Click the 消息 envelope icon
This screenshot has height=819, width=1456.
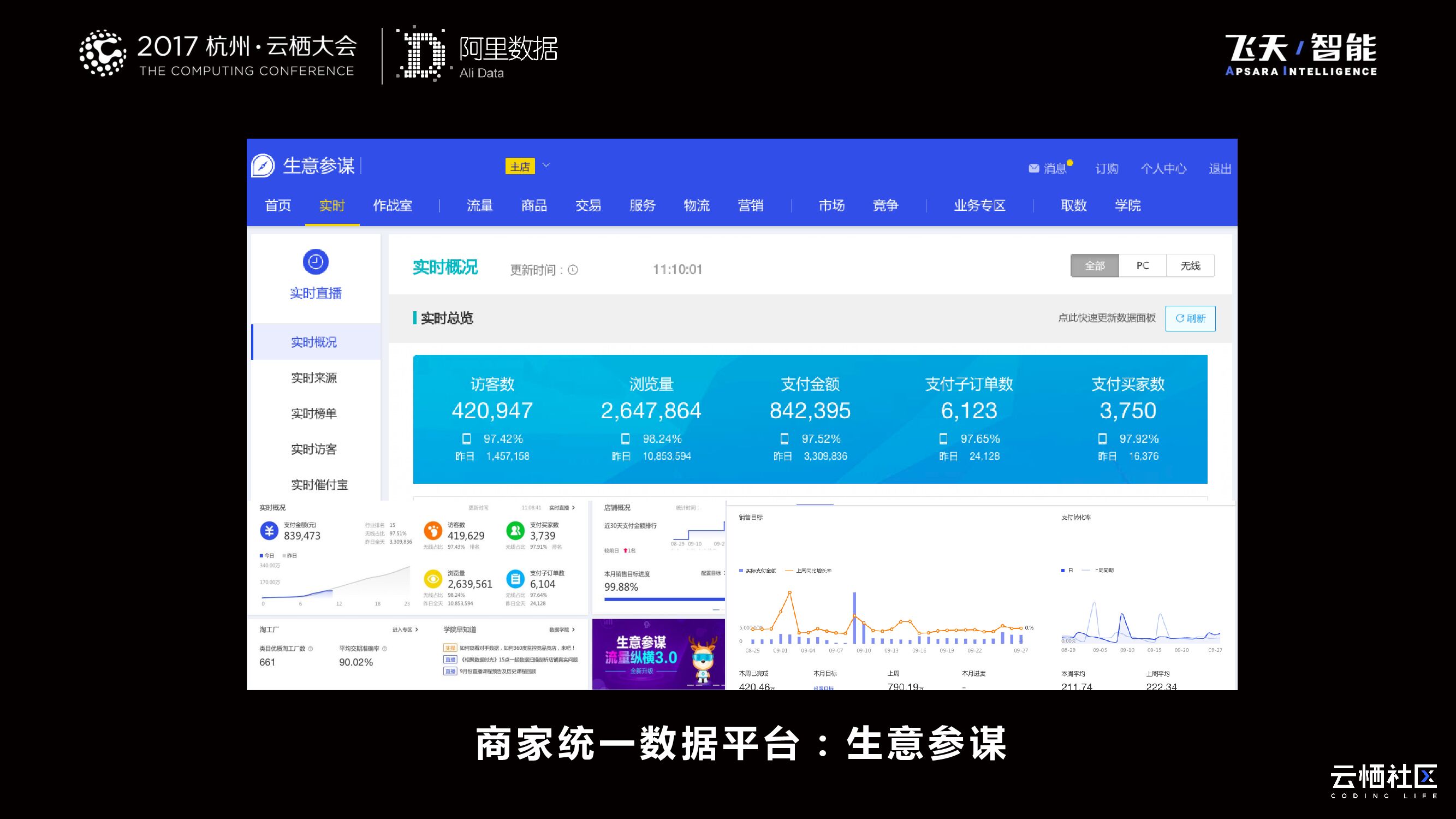(x=1034, y=168)
